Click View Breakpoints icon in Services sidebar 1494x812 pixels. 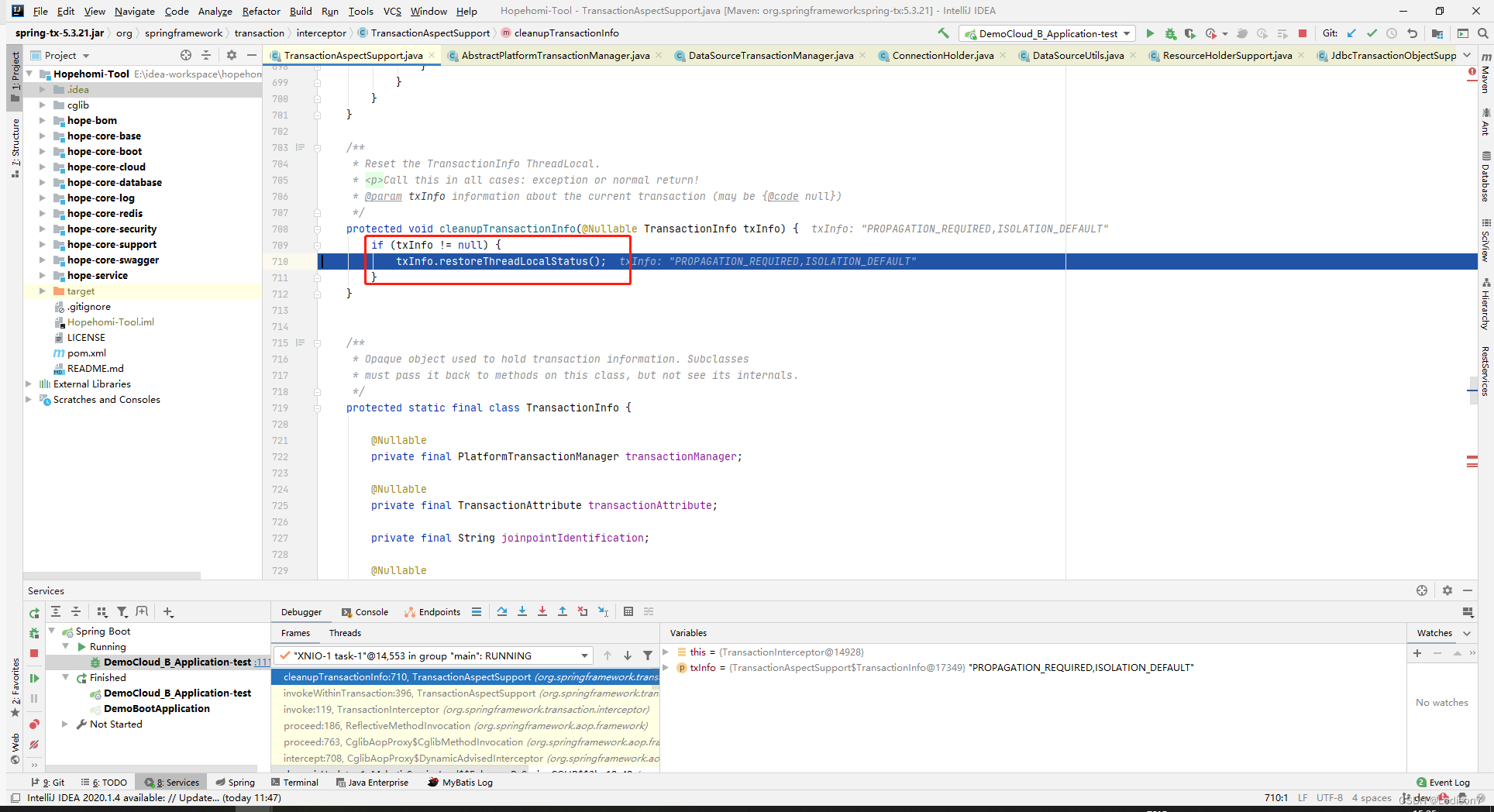(x=34, y=724)
